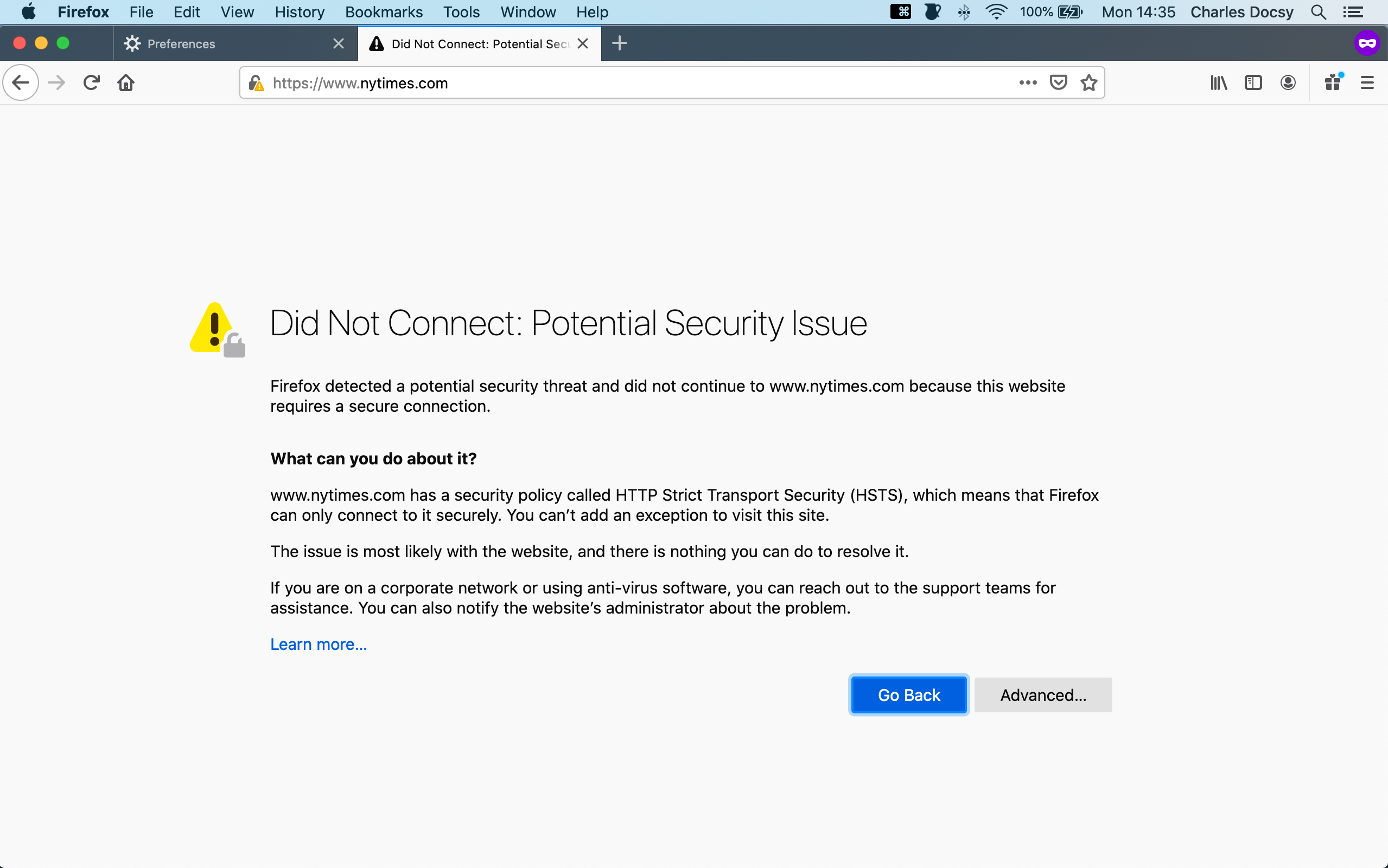
Task: Show sidebars toolbar icon
Action: (x=1252, y=82)
